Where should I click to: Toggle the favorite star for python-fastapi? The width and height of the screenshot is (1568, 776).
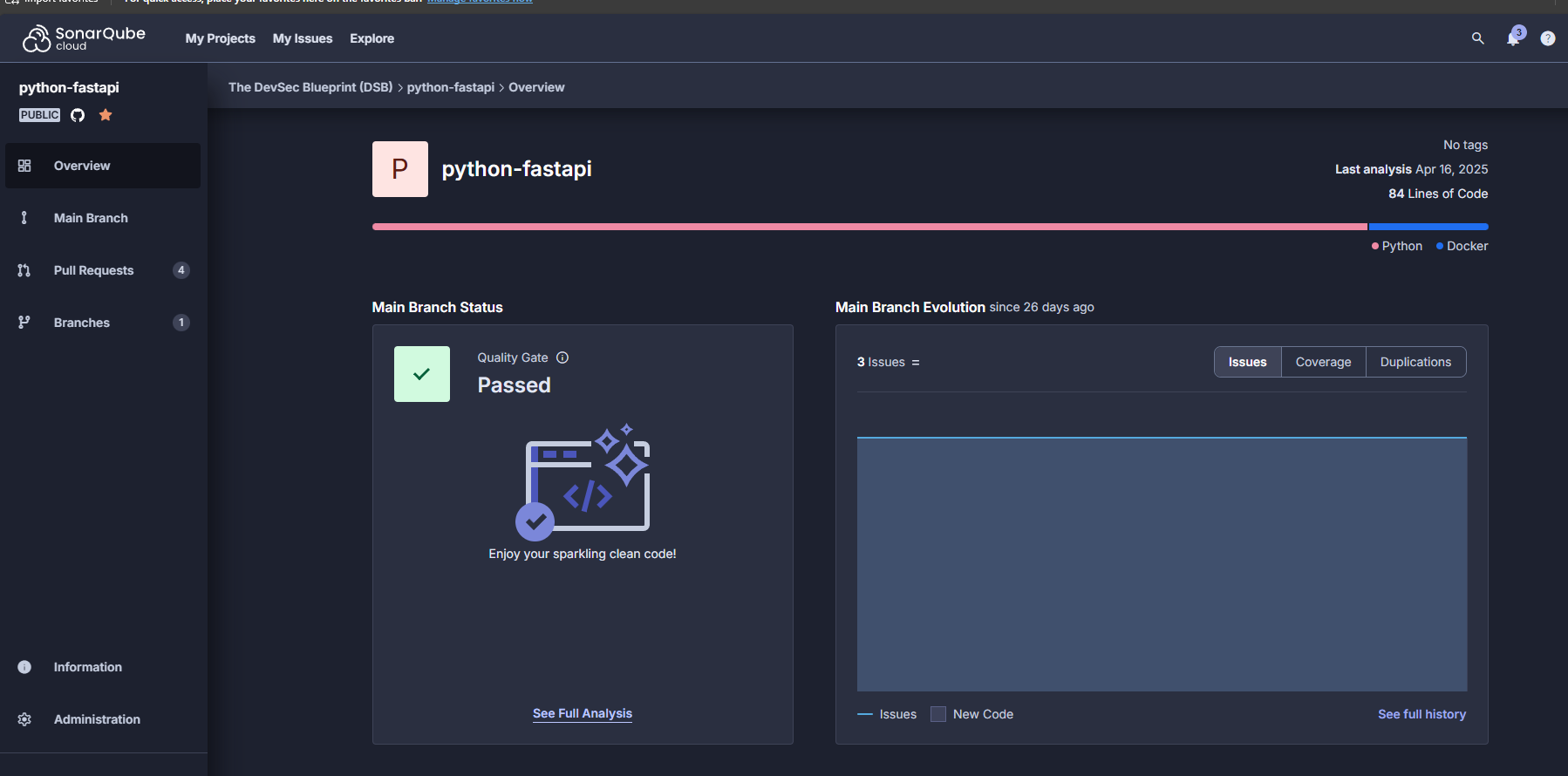point(106,115)
